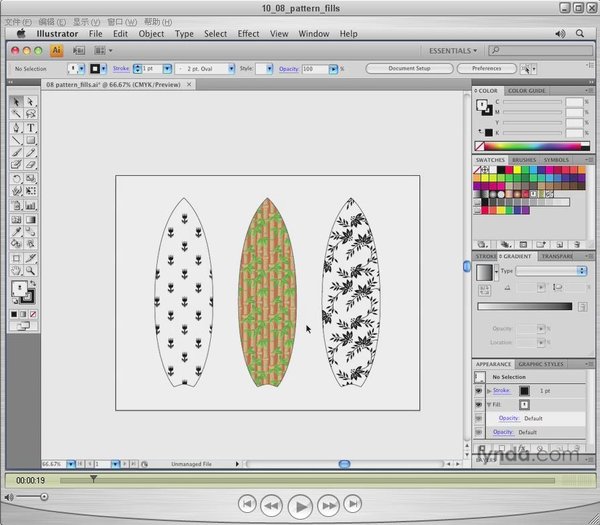Select the Rotate tool
600x525 pixels.
click(x=17, y=179)
